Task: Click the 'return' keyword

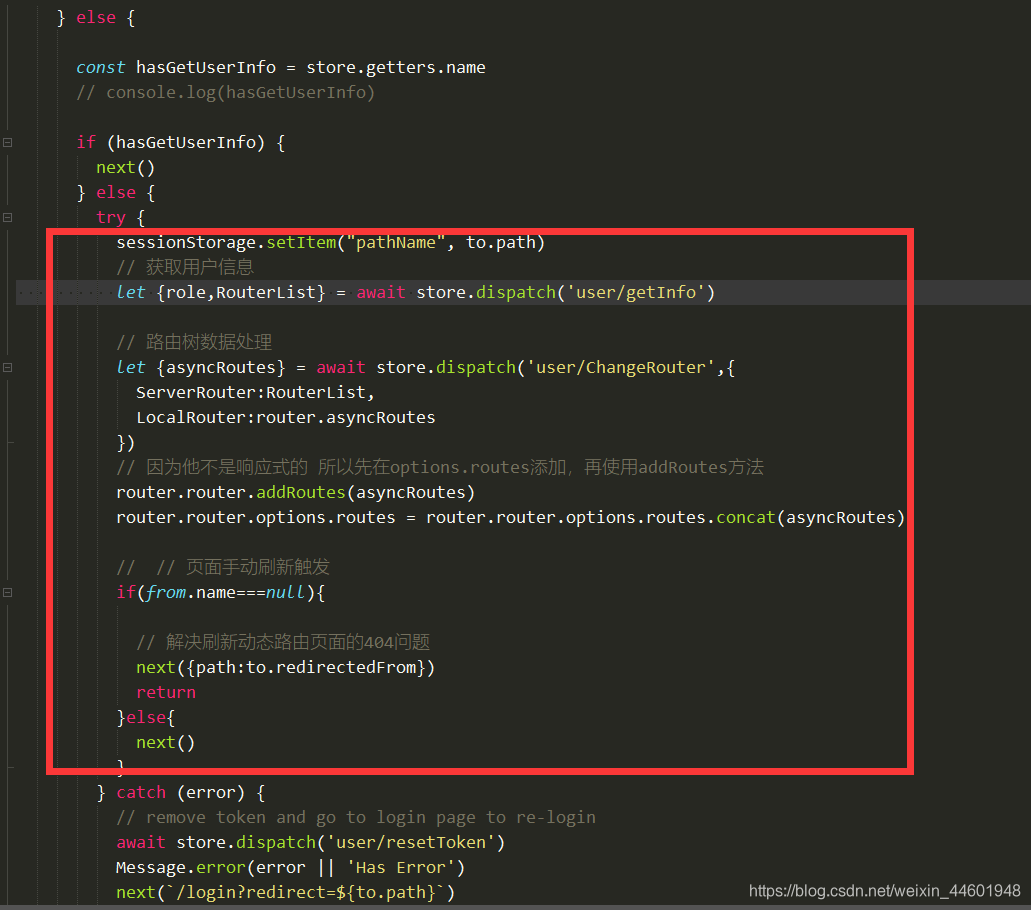Action: click(166, 692)
